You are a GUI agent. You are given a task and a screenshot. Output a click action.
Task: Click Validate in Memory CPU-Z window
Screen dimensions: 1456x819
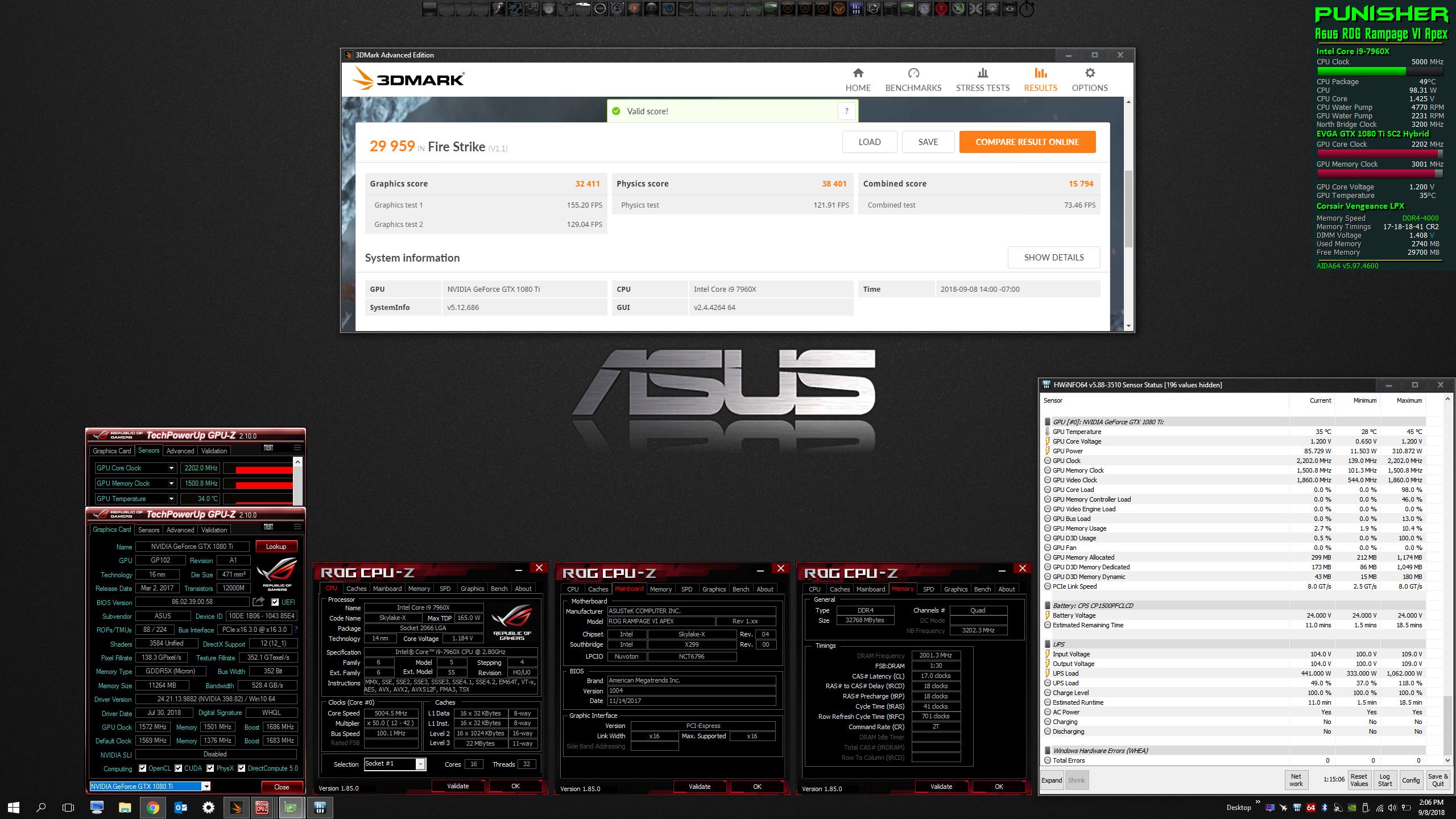(941, 787)
